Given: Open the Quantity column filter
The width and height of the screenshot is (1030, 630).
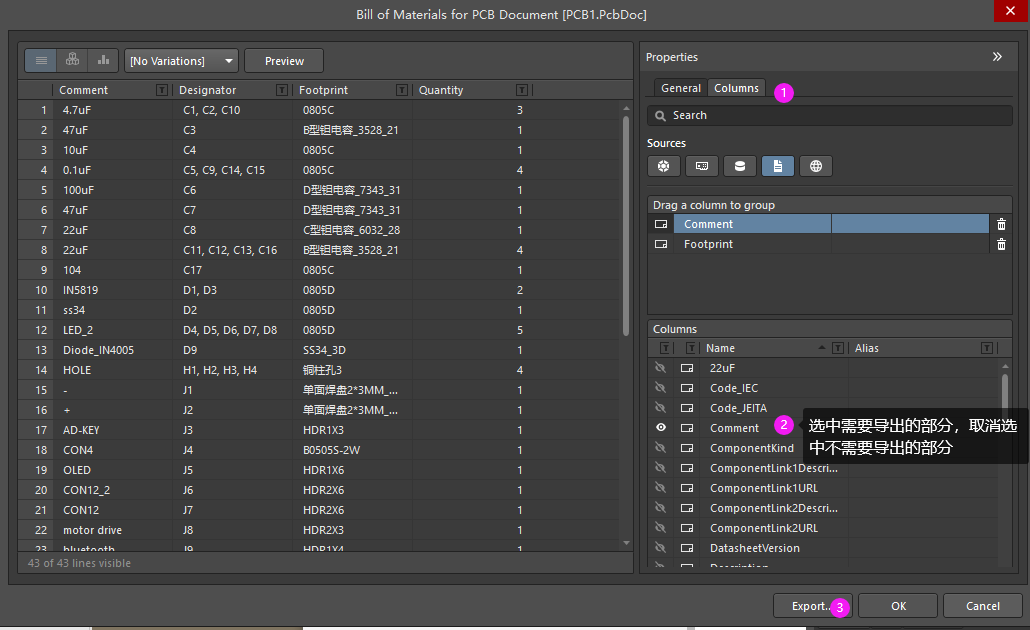Looking at the screenshot, I should [522, 90].
